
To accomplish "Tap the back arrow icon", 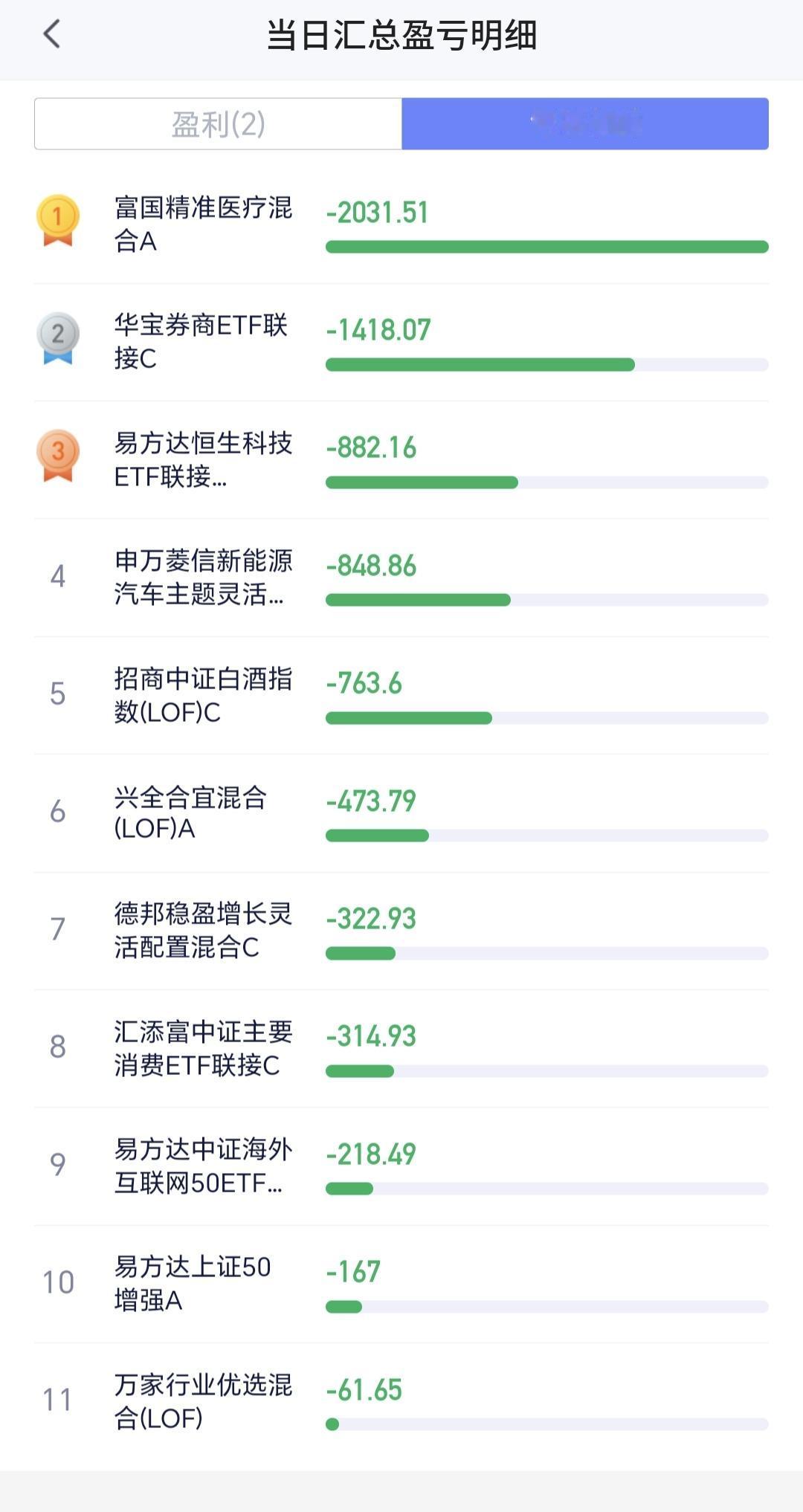I will (52, 34).
